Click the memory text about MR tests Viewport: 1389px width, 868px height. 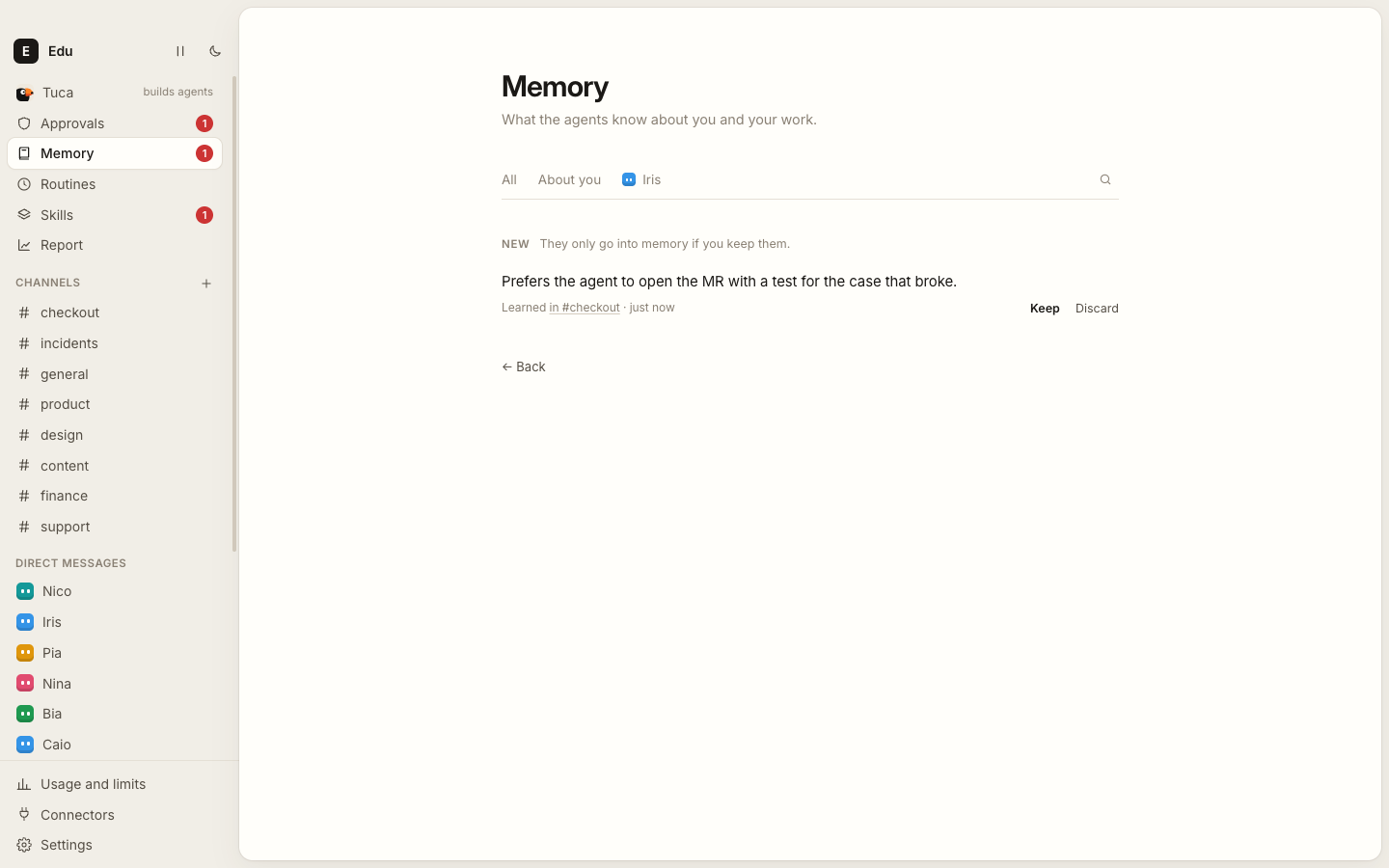729,282
